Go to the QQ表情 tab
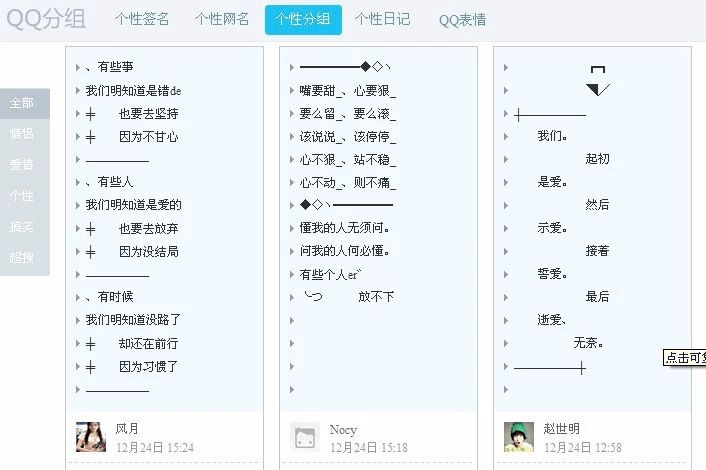 pos(462,19)
